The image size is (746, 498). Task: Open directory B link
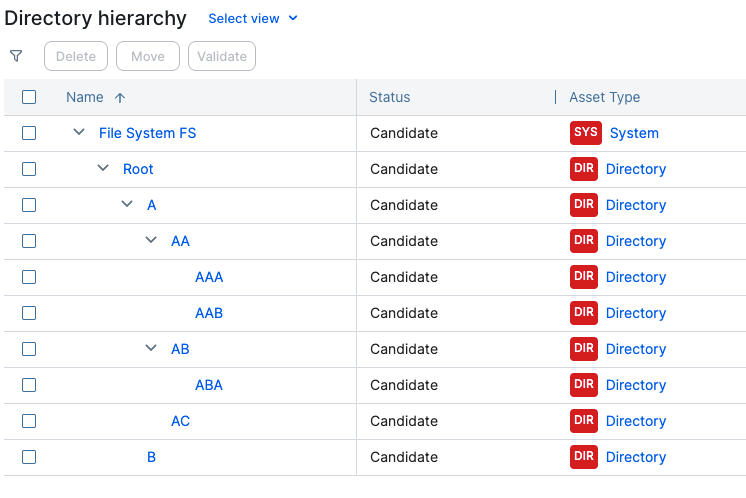tap(151, 457)
